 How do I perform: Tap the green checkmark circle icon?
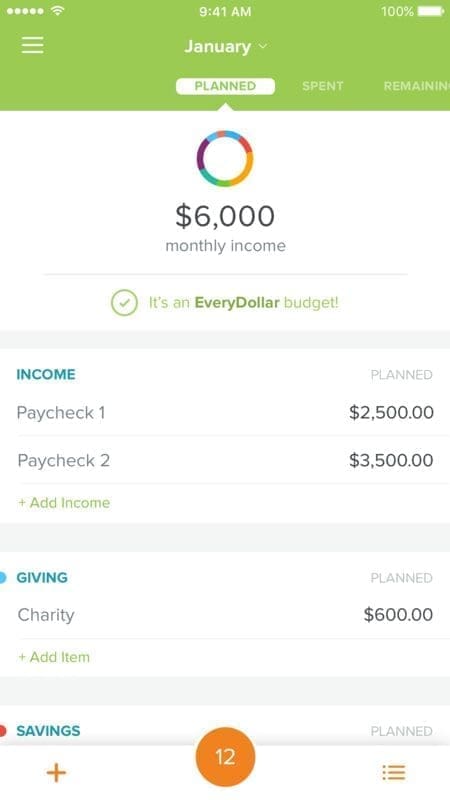(124, 303)
